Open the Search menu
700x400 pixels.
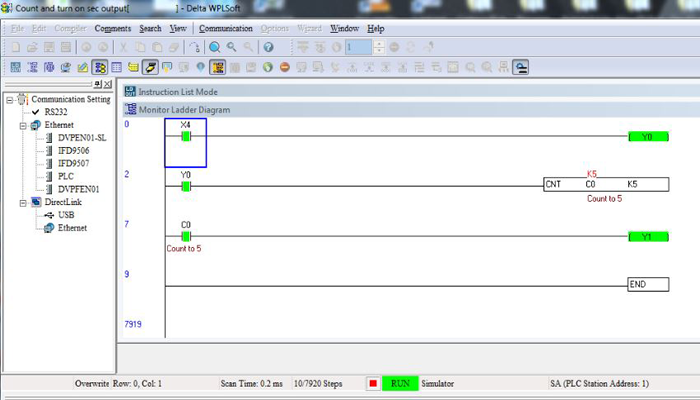150,29
